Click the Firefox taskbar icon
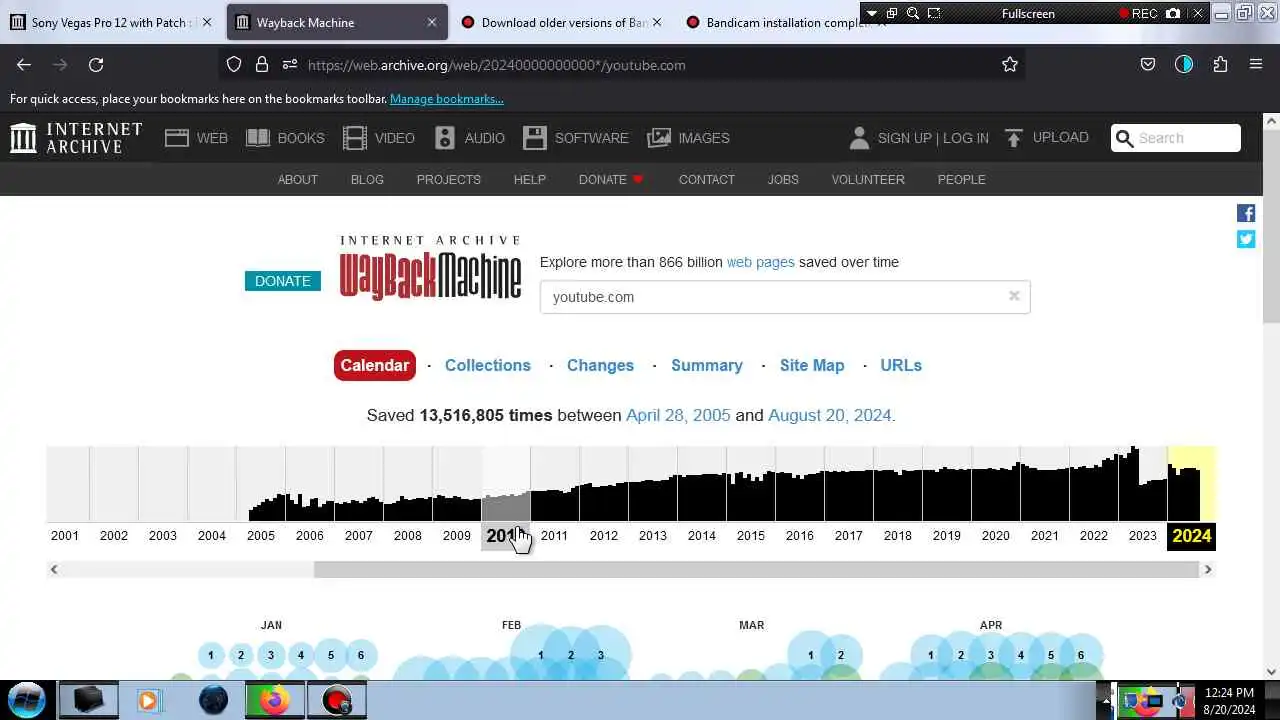This screenshot has height=720, width=1280. coord(274,700)
